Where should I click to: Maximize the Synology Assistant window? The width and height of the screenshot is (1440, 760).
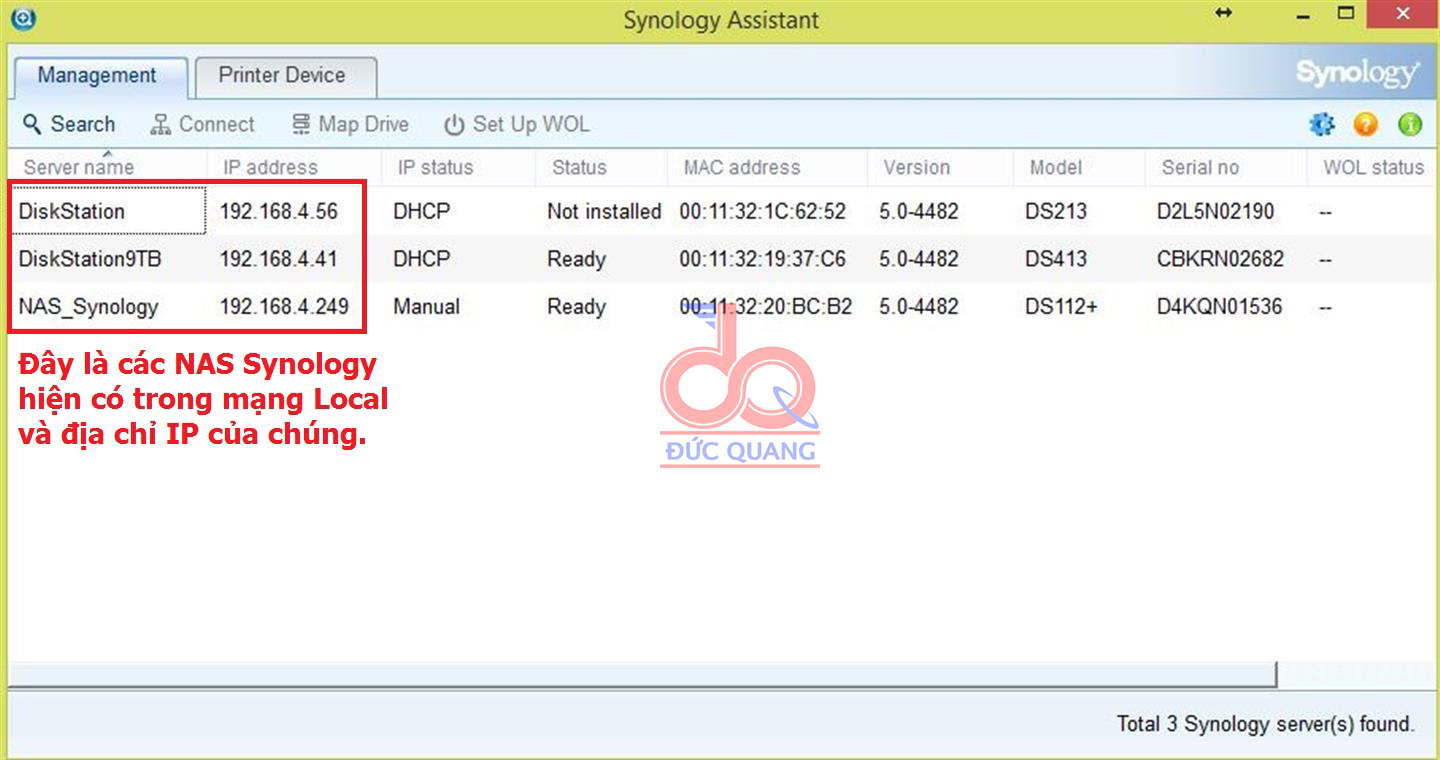(1346, 13)
